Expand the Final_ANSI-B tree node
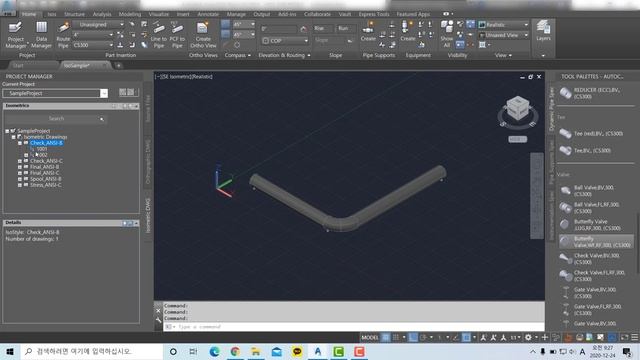This screenshot has width=640, height=360. point(20,167)
